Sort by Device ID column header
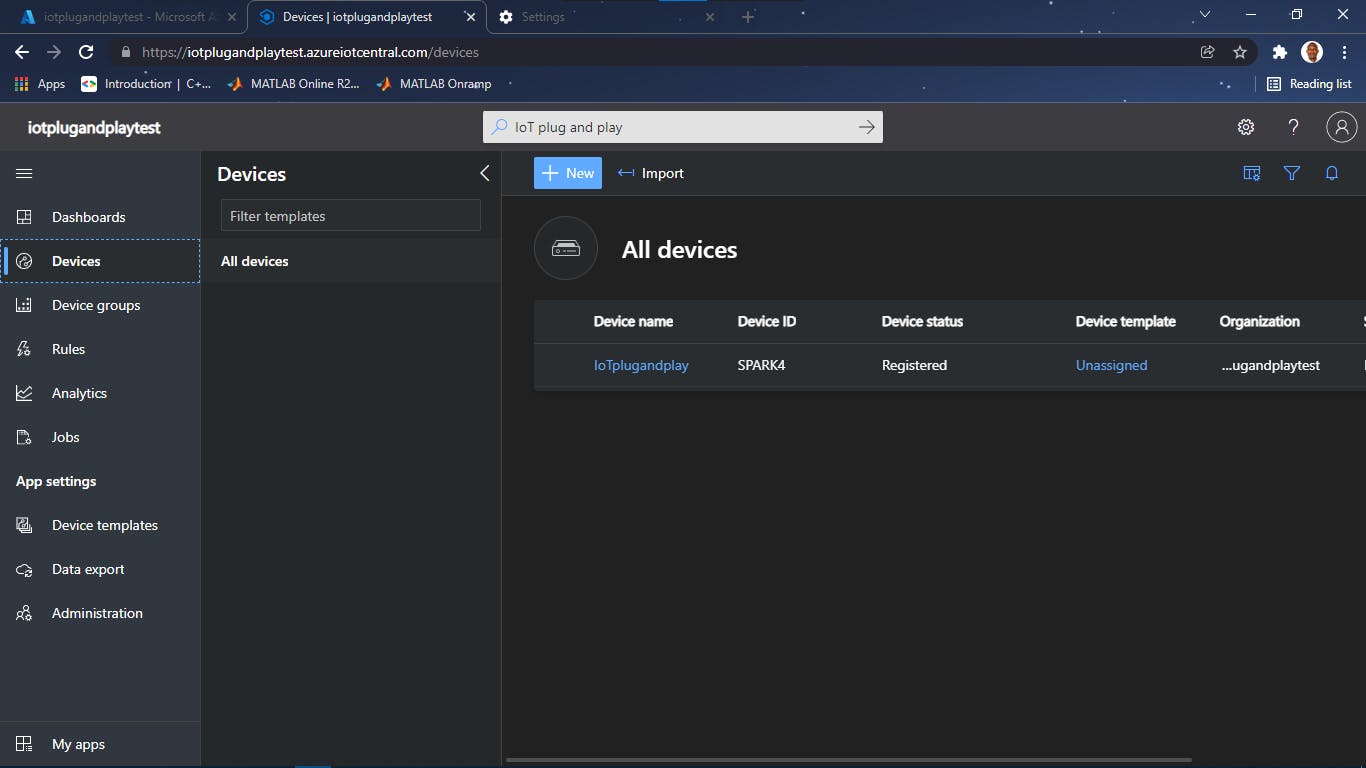Image resolution: width=1366 pixels, height=768 pixels. pyautogui.click(x=767, y=321)
